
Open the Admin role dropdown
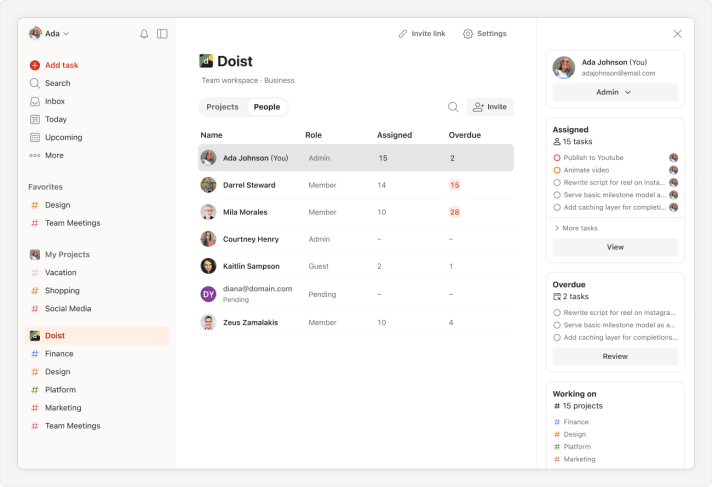pos(615,92)
